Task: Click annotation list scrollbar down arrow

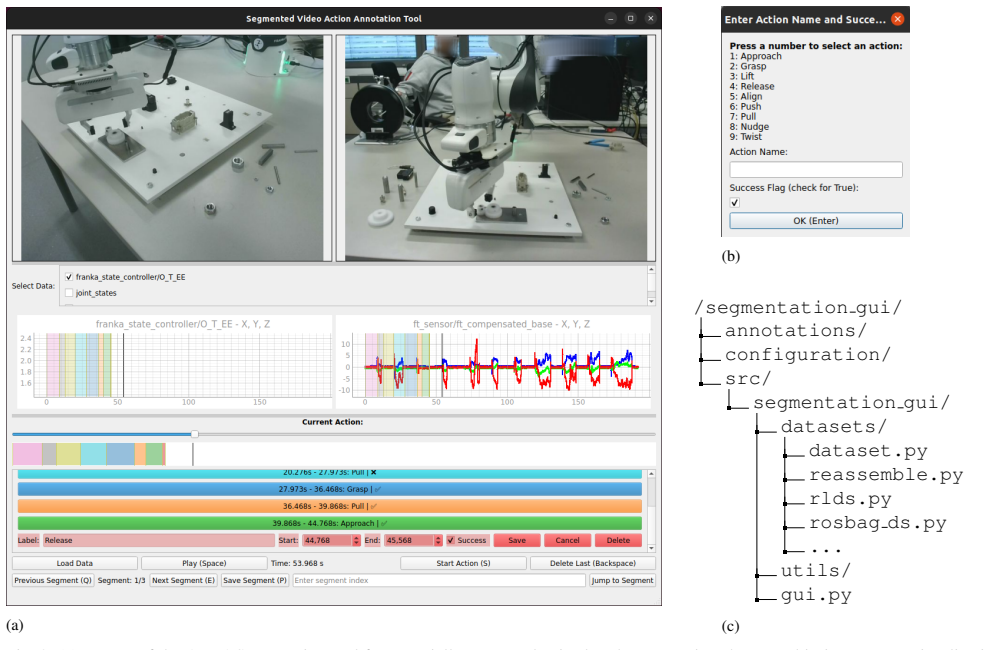Action: pyautogui.click(x=651, y=548)
